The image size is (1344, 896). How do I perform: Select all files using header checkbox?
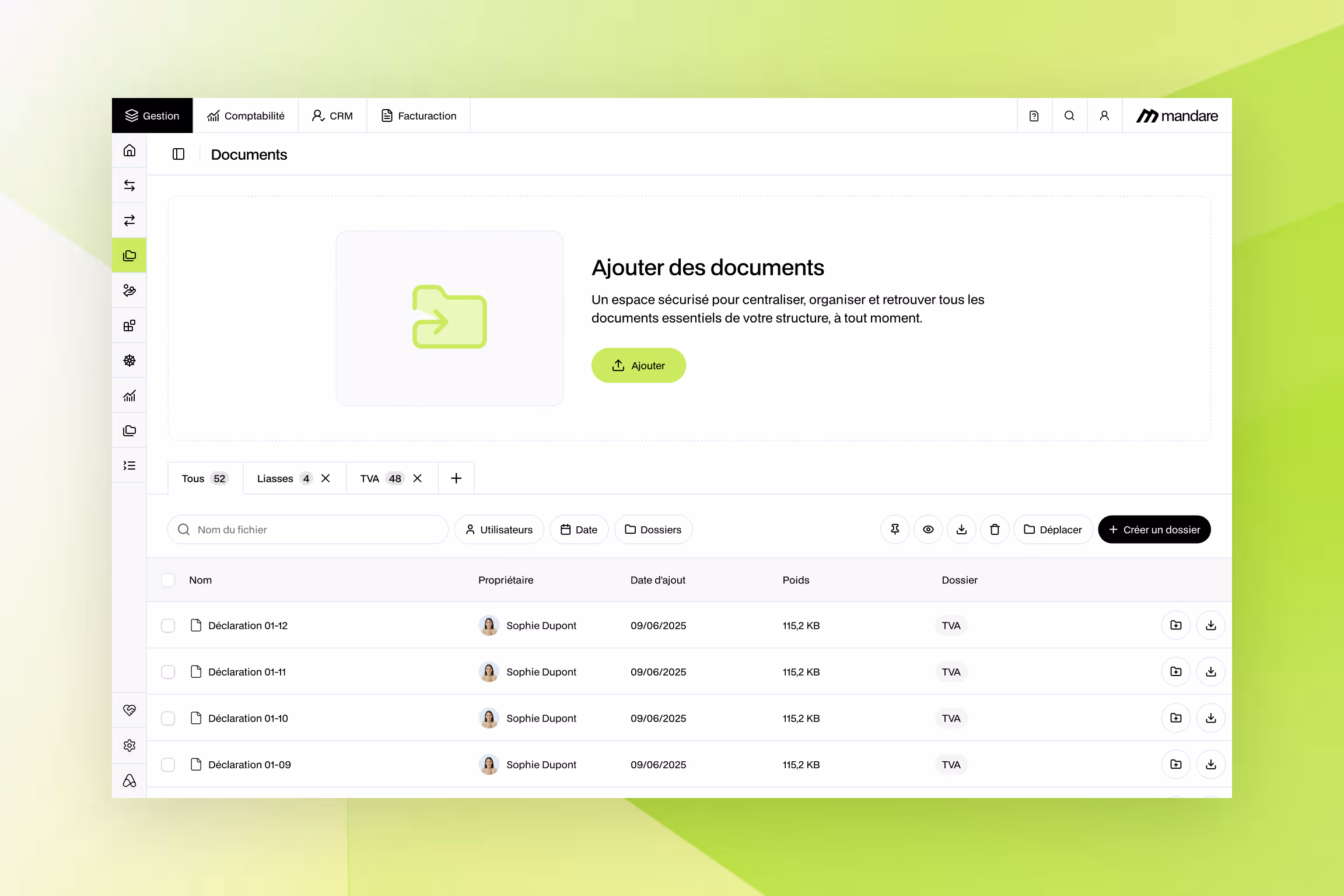pos(168,580)
